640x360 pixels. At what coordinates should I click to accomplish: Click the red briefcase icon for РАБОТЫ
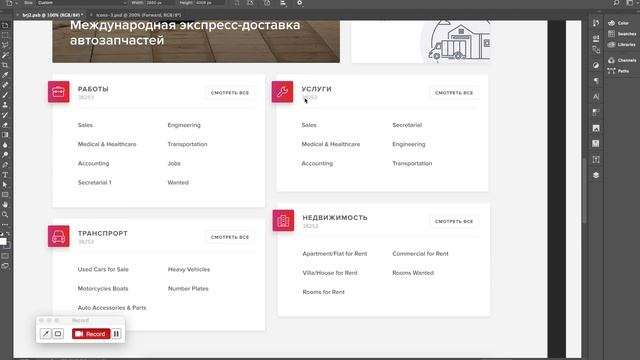(58, 92)
